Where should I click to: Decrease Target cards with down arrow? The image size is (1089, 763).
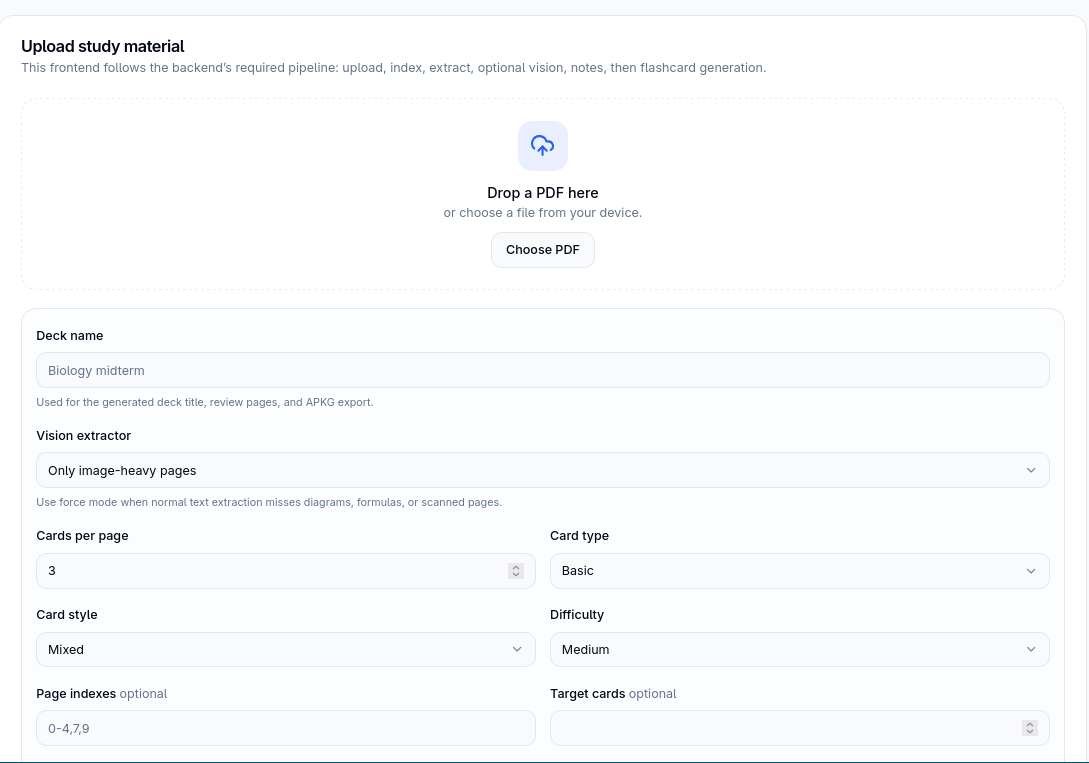tap(1030, 732)
